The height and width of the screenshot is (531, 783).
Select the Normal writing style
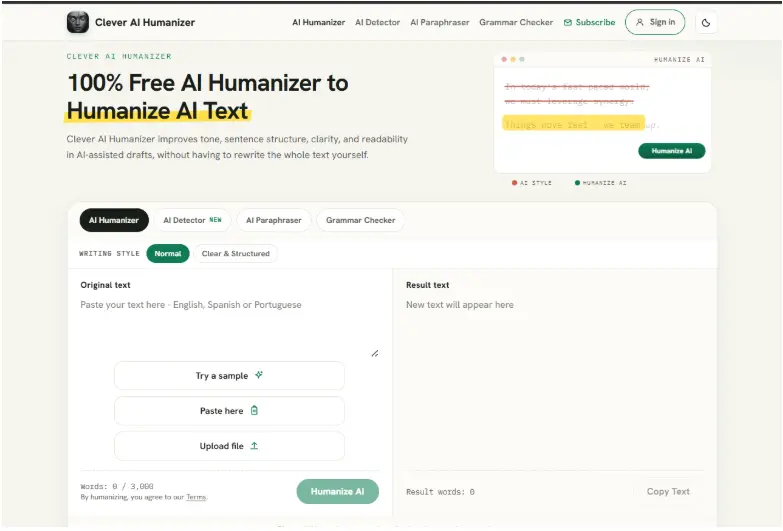(168, 253)
